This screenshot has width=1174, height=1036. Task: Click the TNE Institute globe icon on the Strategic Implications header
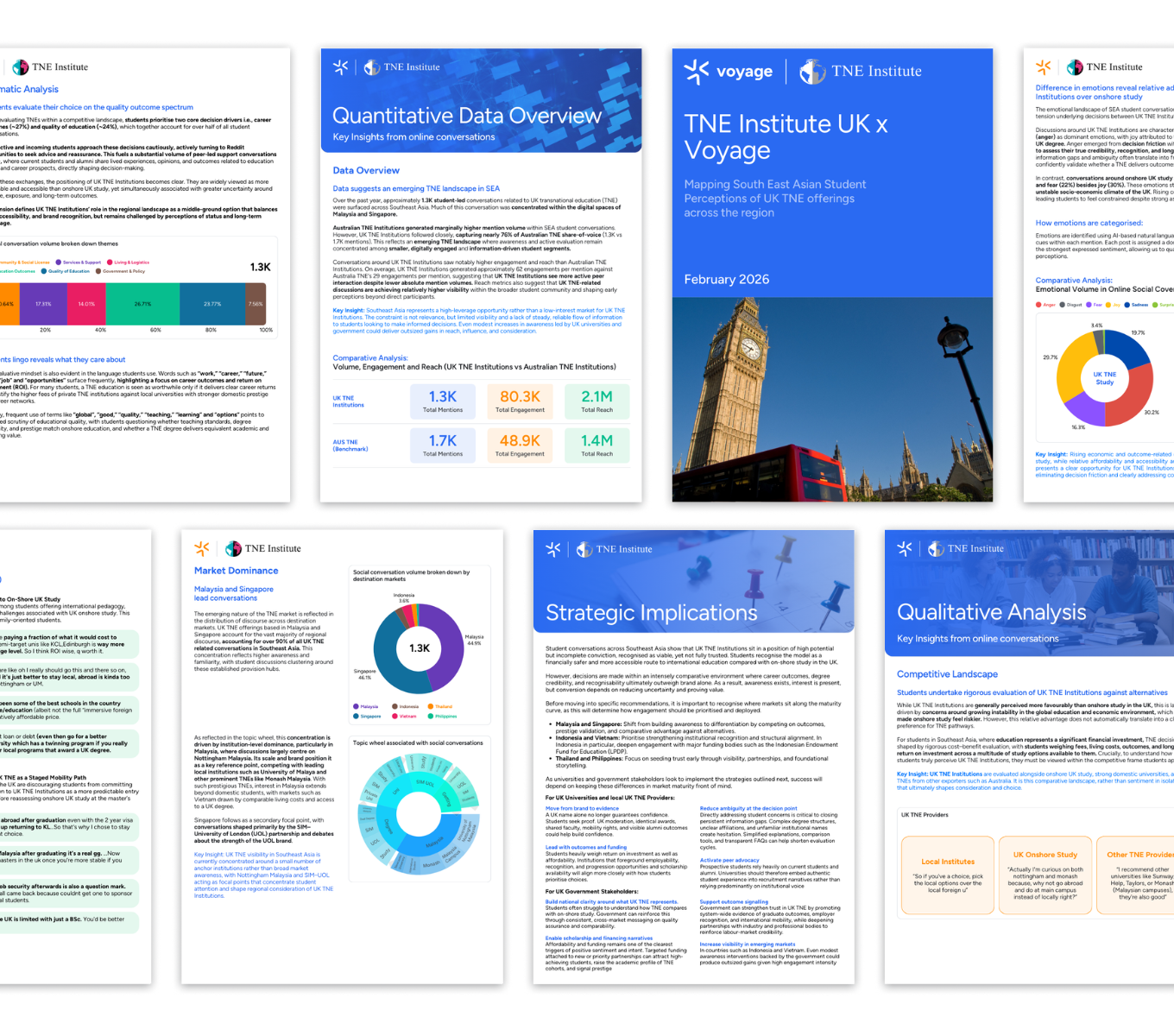[x=584, y=549]
